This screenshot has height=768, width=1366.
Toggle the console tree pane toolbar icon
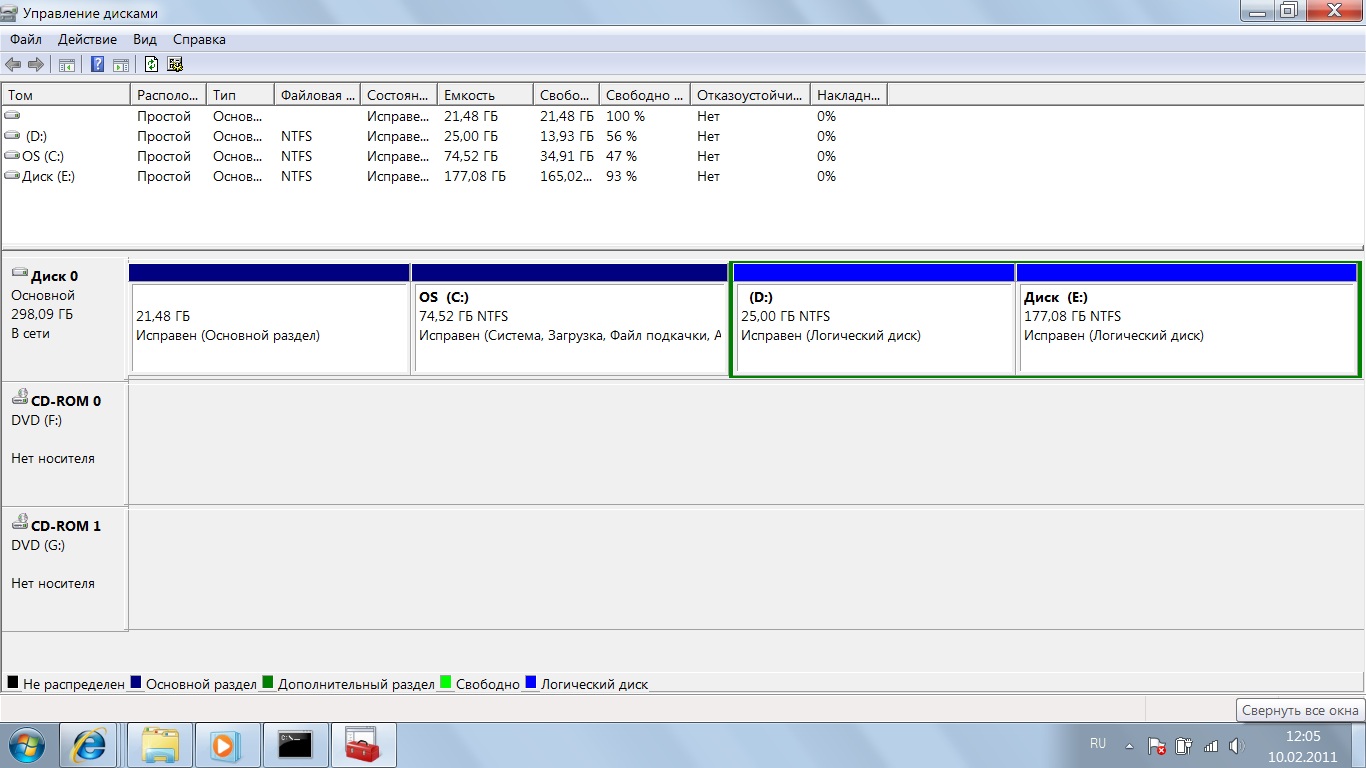point(67,64)
